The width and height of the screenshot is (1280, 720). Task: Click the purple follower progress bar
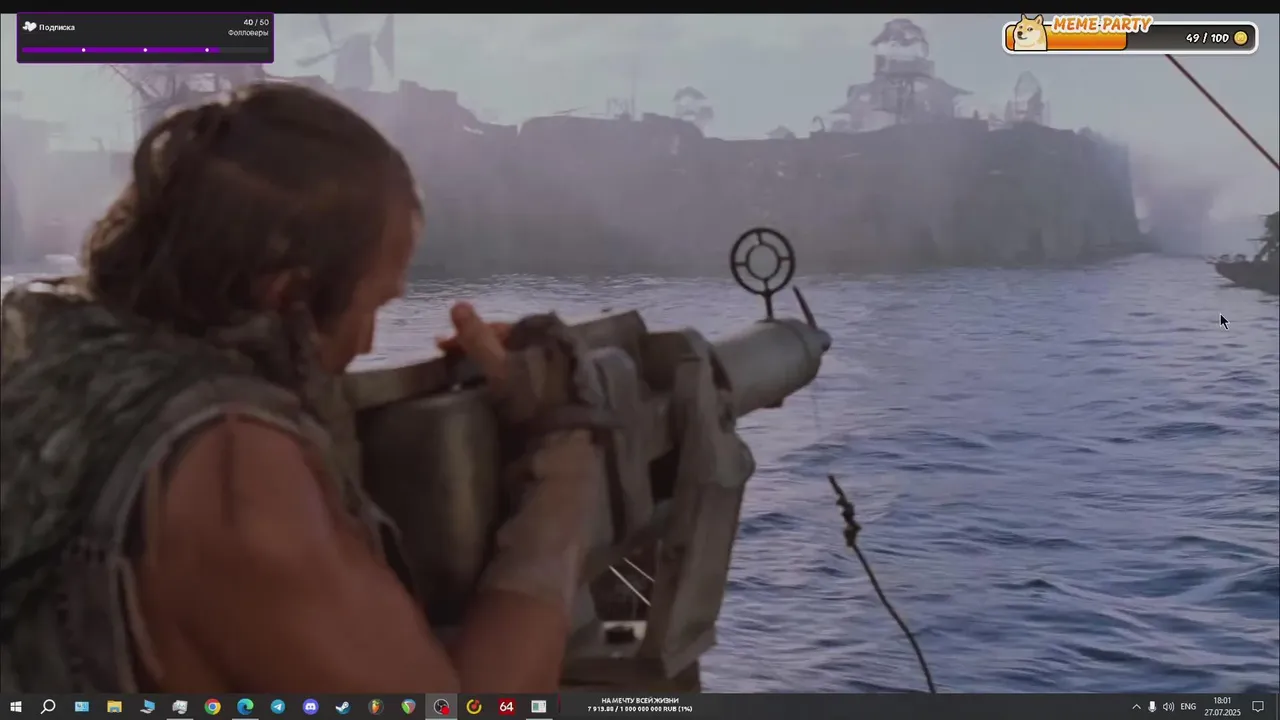tap(145, 49)
